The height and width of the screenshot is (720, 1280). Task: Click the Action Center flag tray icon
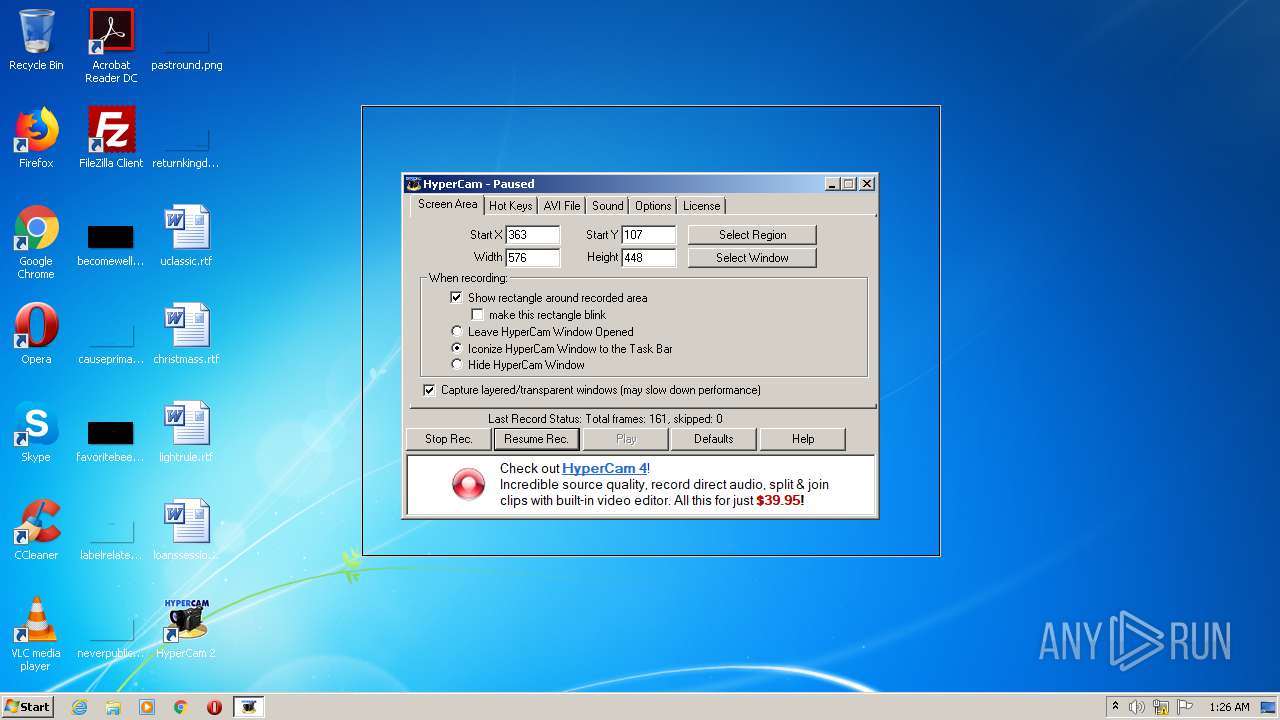[x=1184, y=707]
